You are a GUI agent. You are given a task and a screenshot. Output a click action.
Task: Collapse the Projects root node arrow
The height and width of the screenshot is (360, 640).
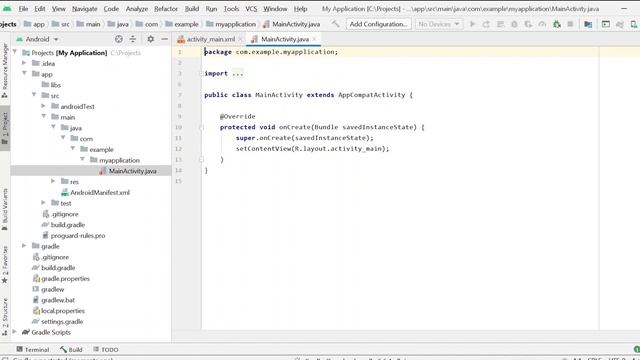[15, 52]
